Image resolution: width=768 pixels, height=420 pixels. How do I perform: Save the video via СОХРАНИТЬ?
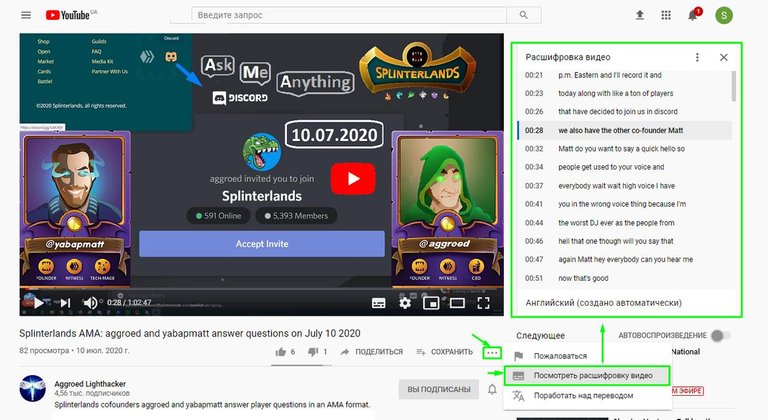click(x=445, y=352)
